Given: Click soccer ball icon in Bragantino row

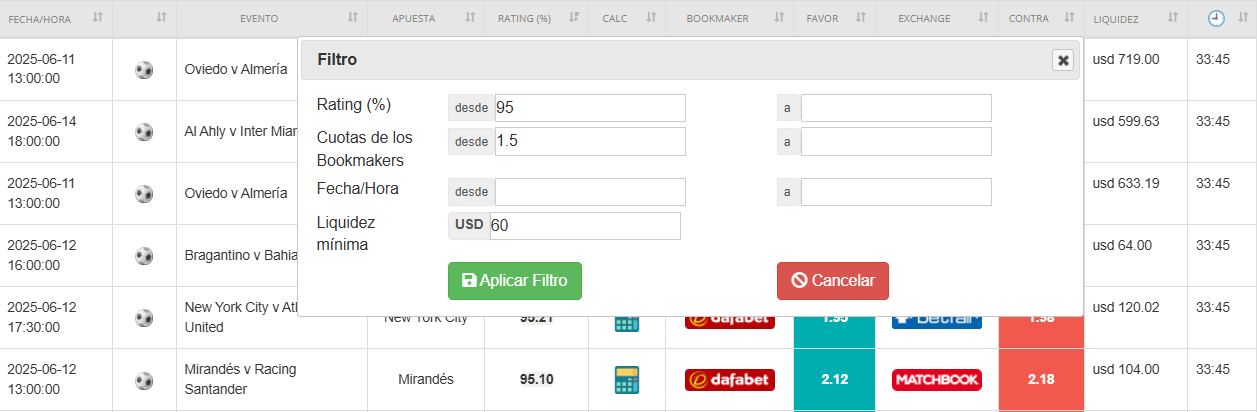Looking at the screenshot, I should point(144,256).
